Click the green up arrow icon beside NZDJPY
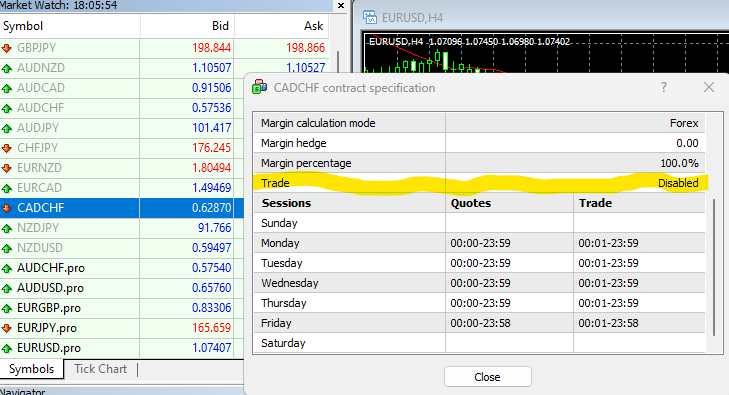Screen dimensions: 729x395 click(x=7, y=228)
